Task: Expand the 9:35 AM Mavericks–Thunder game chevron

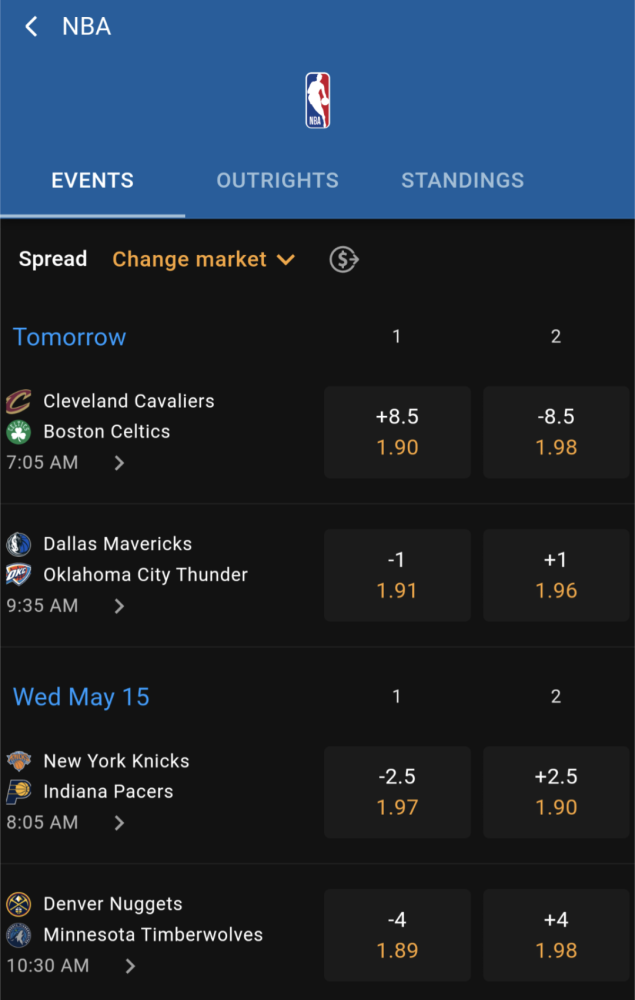Action: 119,606
